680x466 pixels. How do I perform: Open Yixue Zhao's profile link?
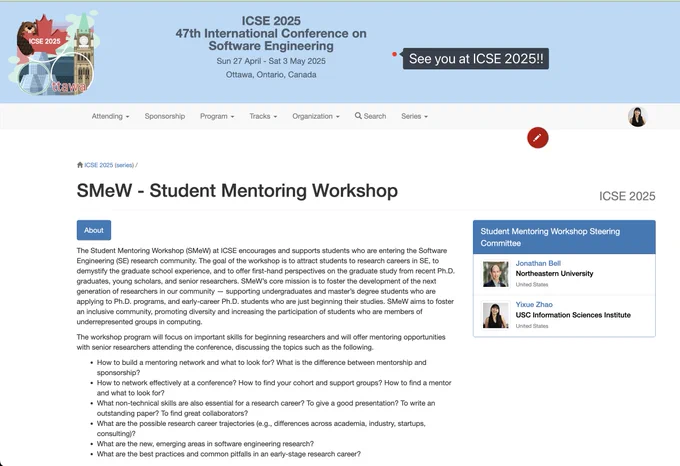[x=534, y=304]
